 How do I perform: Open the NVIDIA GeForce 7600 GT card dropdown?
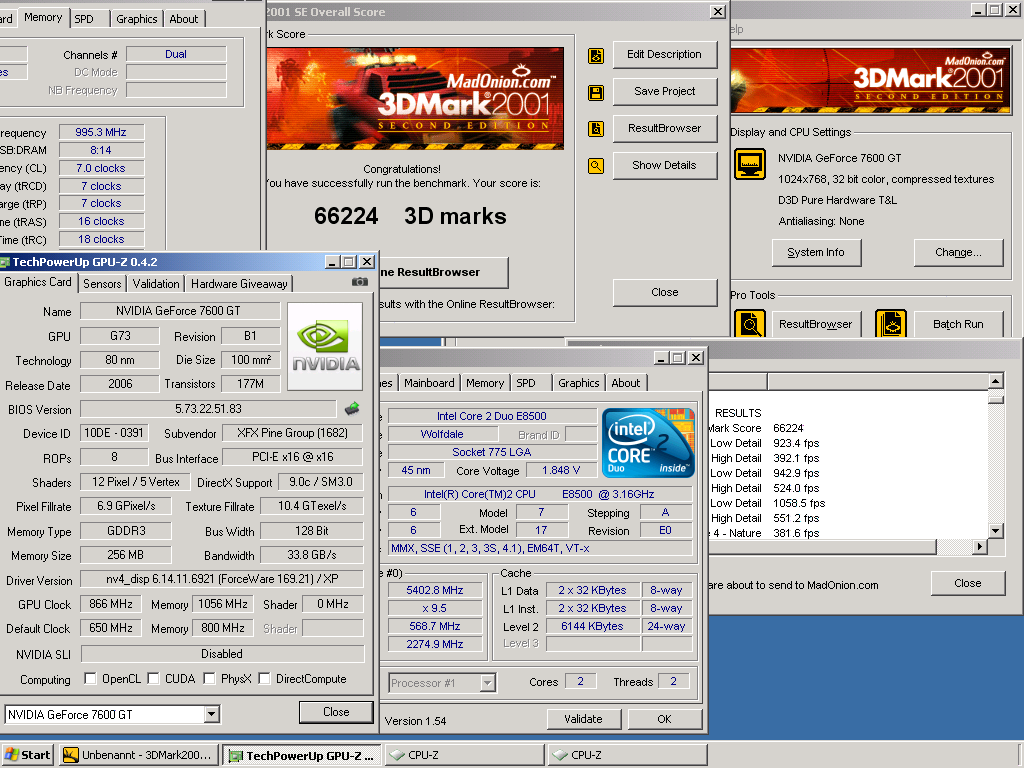click(x=211, y=714)
